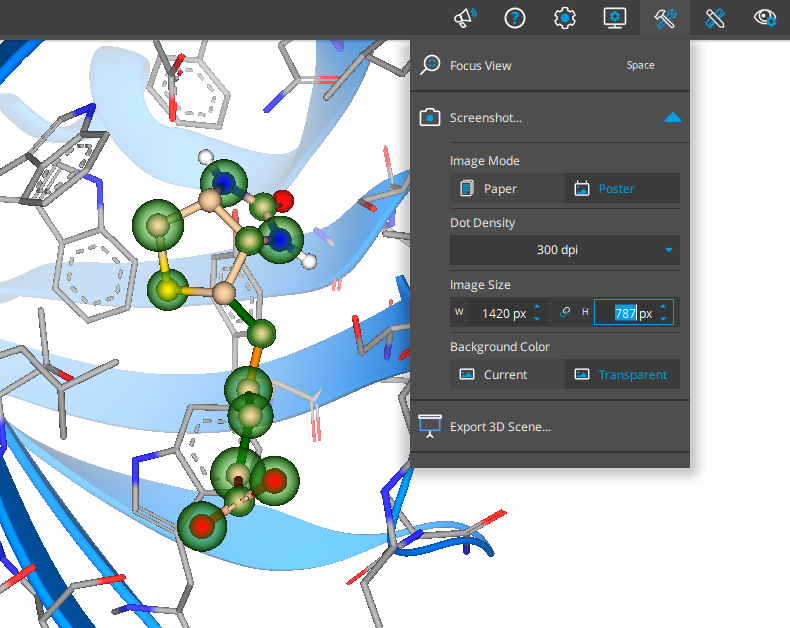Select Poster image mode
790x628 pixels.
coord(622,189)
